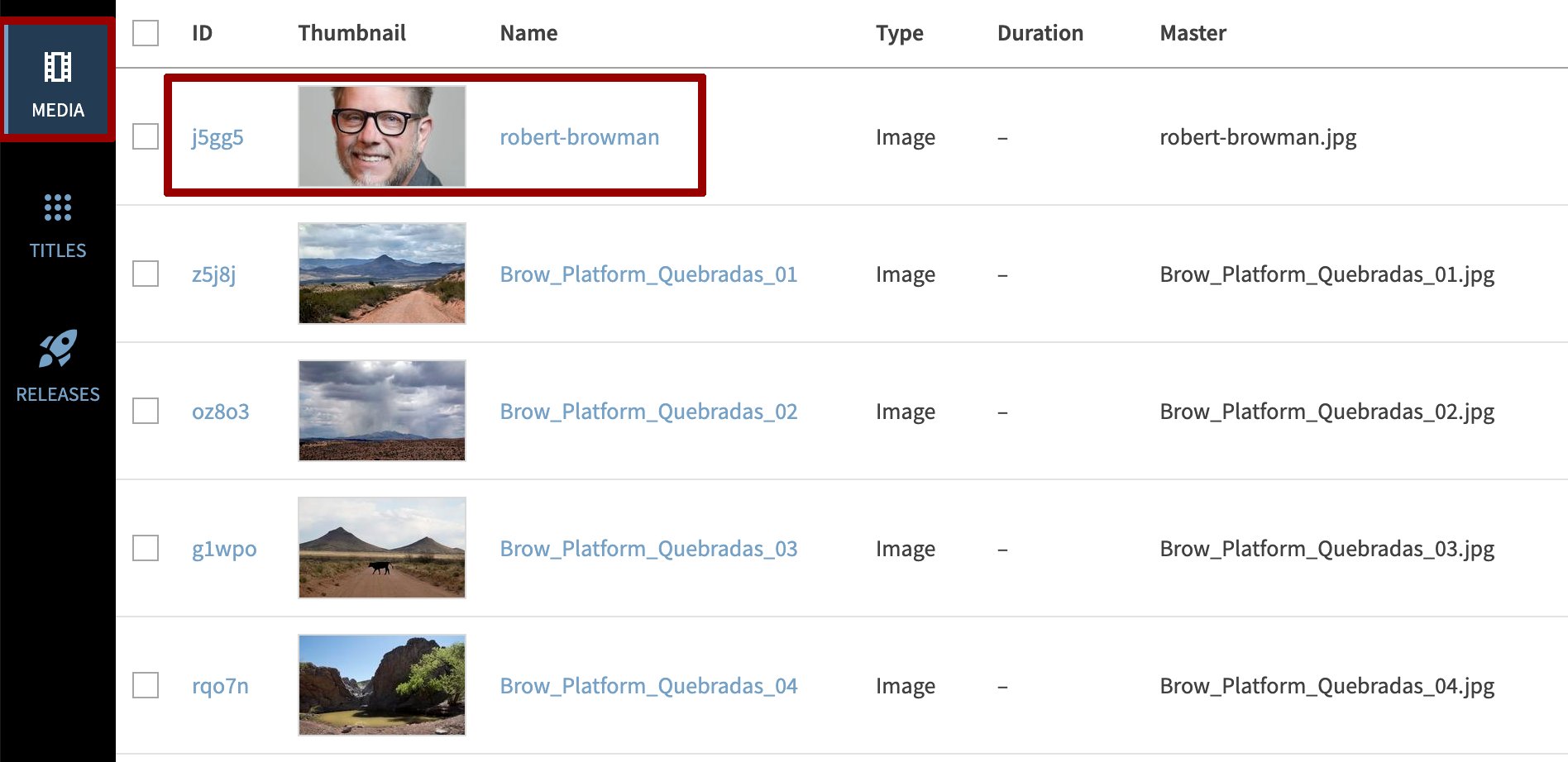The width and height of the screenshot is (1568, 762).
Task: Check the robert-browman row checkbox
Action: [145, 136]
